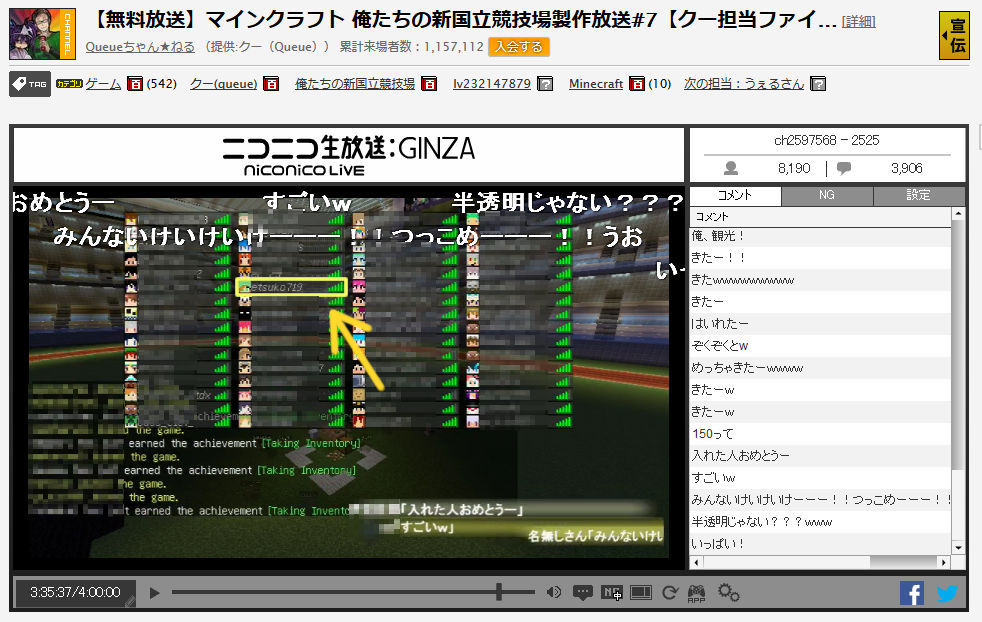Switch to the NG tab

[x=827, y=195]
